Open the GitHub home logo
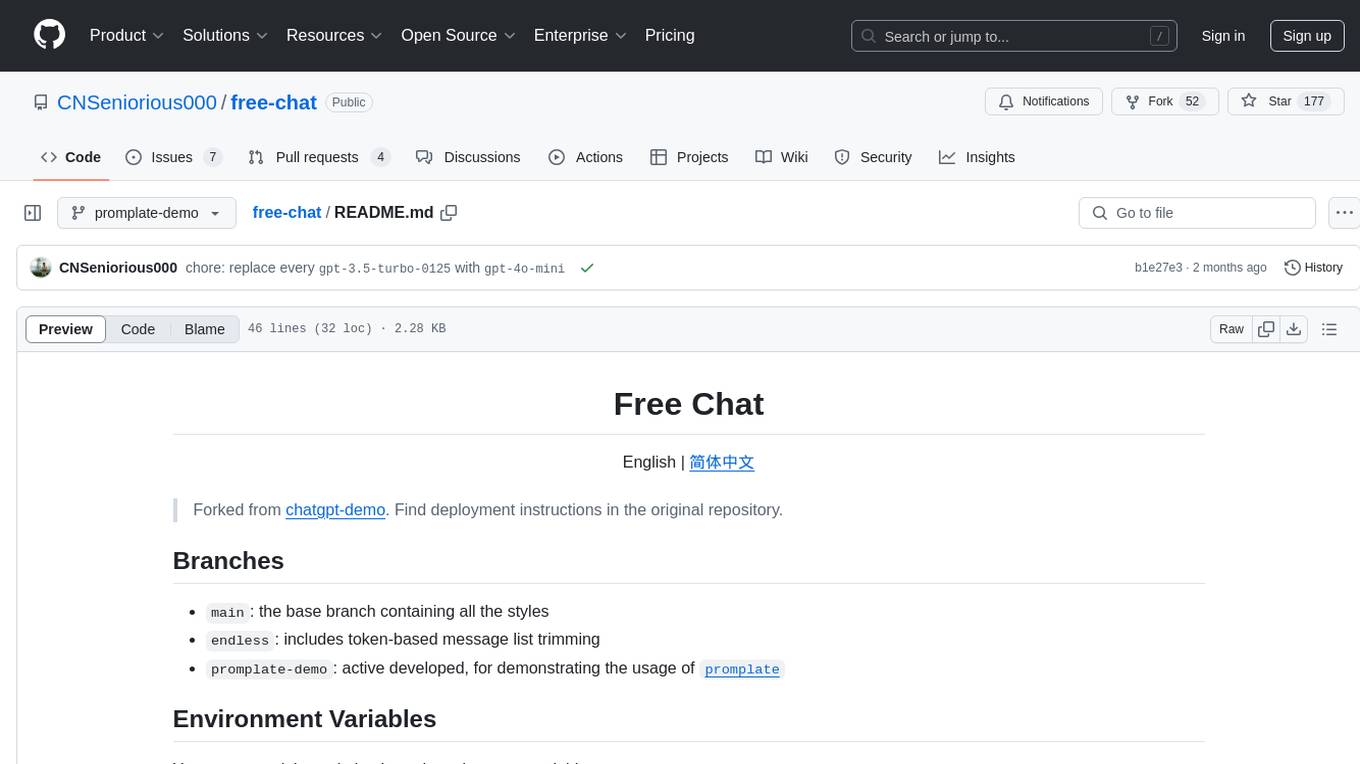The width and height of the screenshot is (1360, 764). click(x=49, y=35)
